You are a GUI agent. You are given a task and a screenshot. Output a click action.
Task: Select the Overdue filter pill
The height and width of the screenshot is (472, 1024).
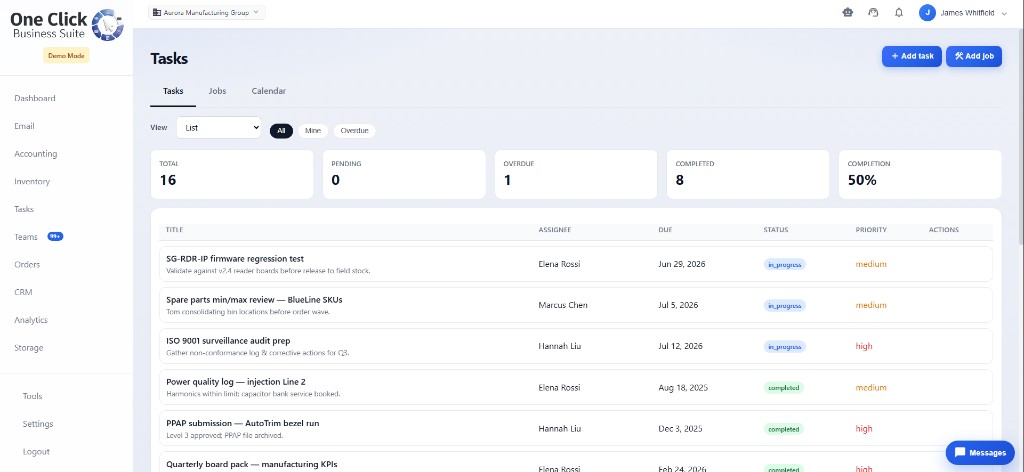tap(355, 131)
